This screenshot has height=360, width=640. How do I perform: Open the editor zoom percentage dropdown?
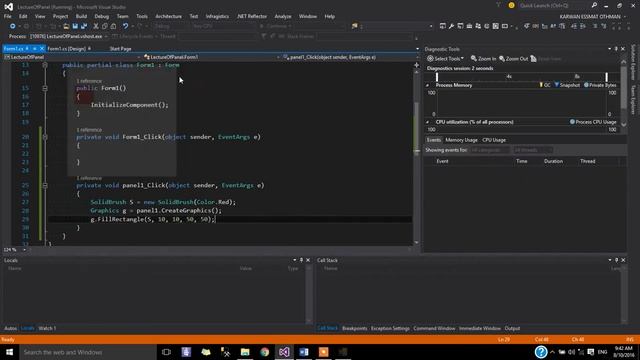click(24, 249)
